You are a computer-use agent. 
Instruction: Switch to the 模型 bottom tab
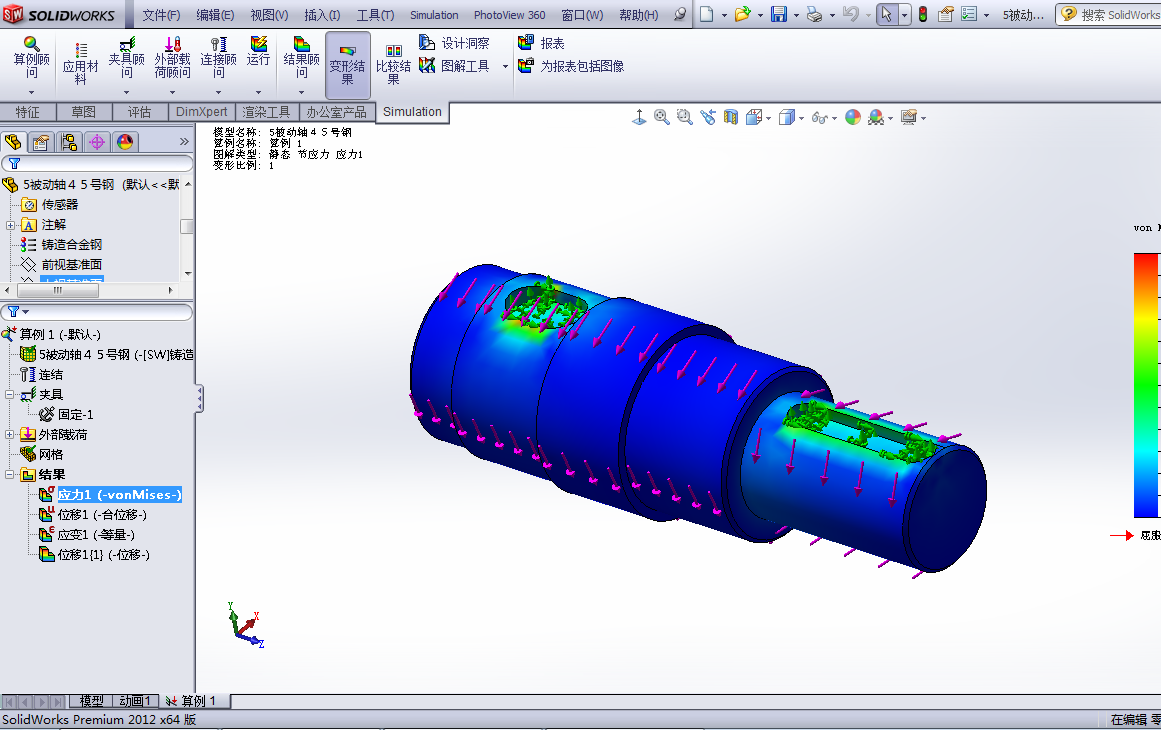click(x=92, y=700)
